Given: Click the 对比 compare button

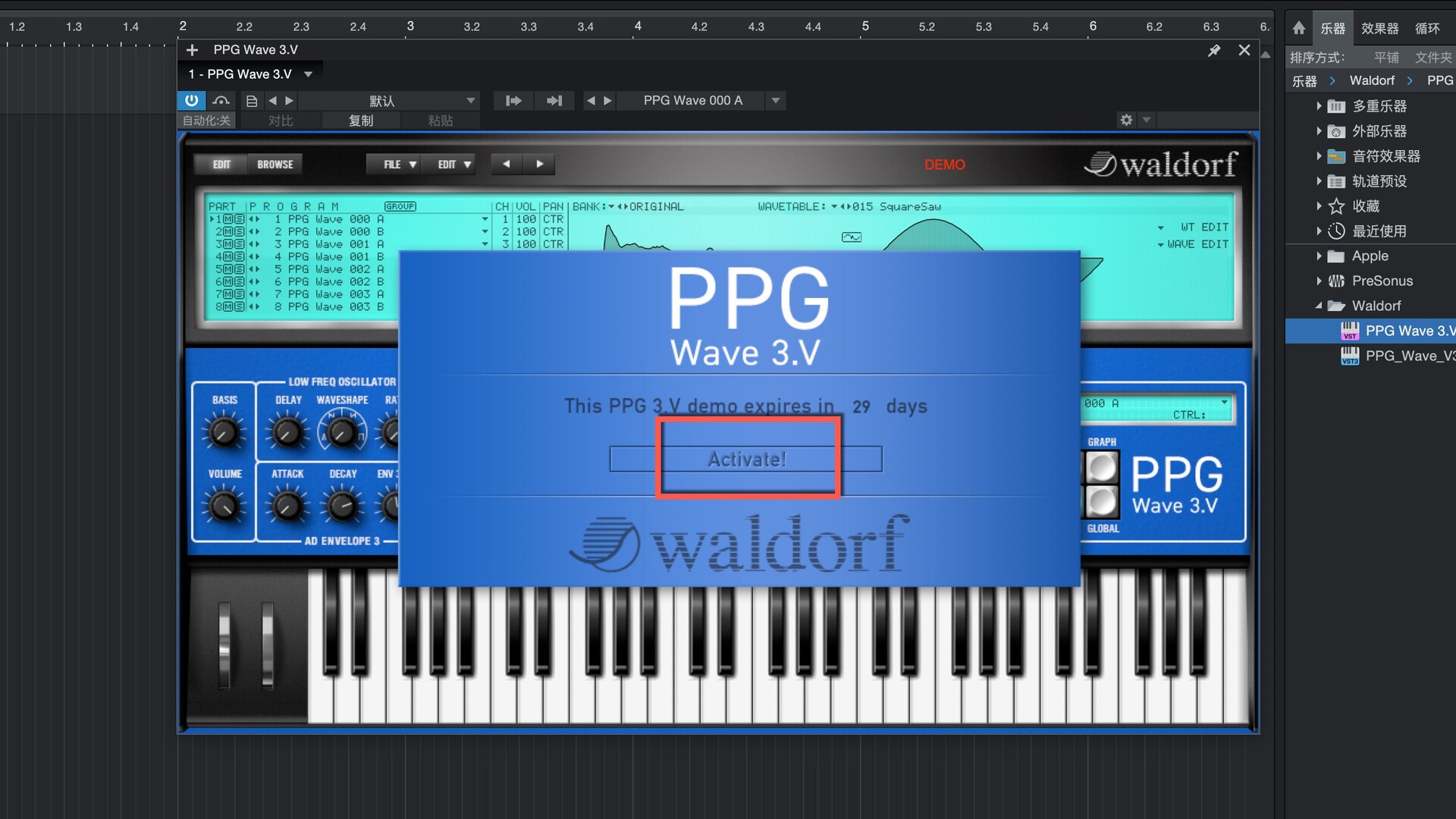Looking at the screenshot, I should click(x=281, y=121).
